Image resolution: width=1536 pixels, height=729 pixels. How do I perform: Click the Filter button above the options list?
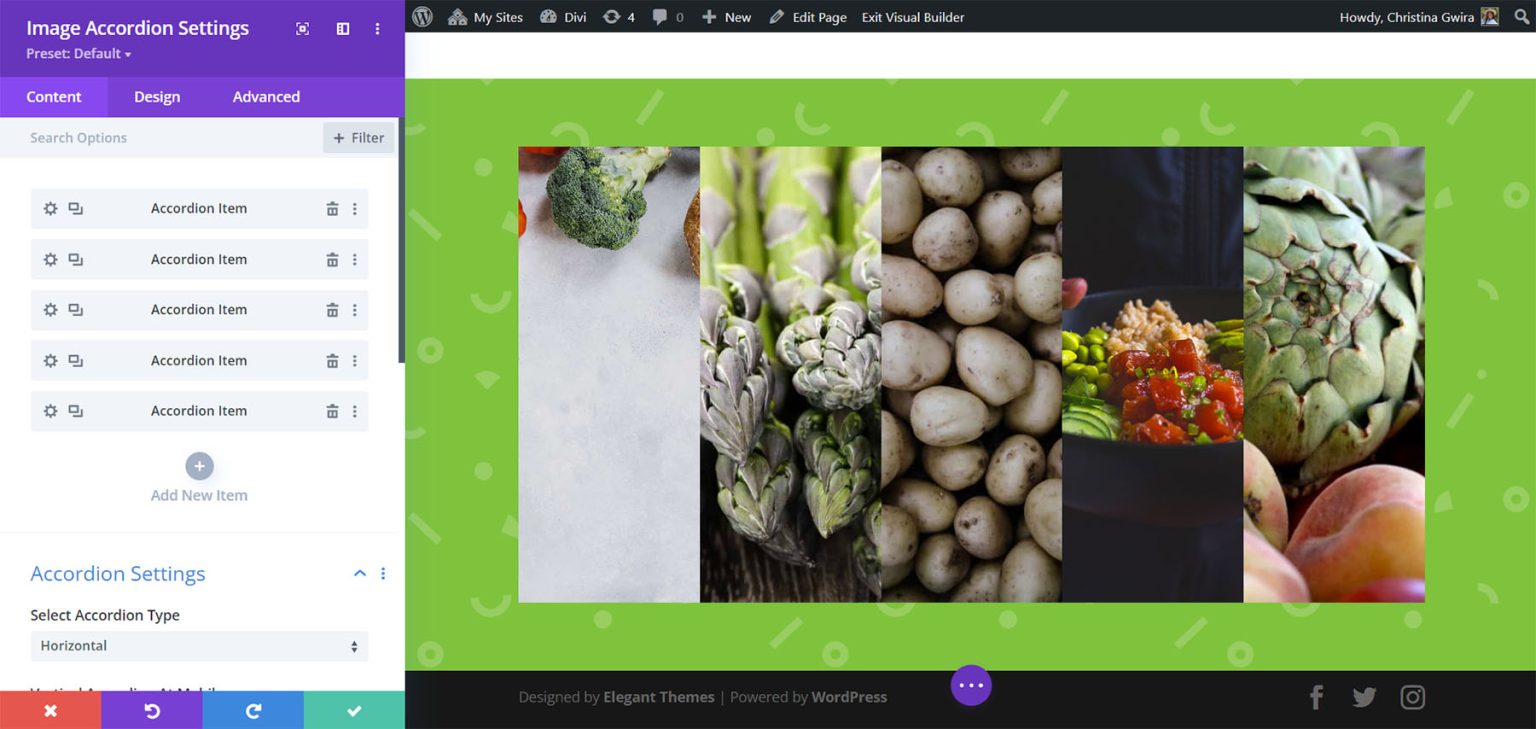pos(358,137)
